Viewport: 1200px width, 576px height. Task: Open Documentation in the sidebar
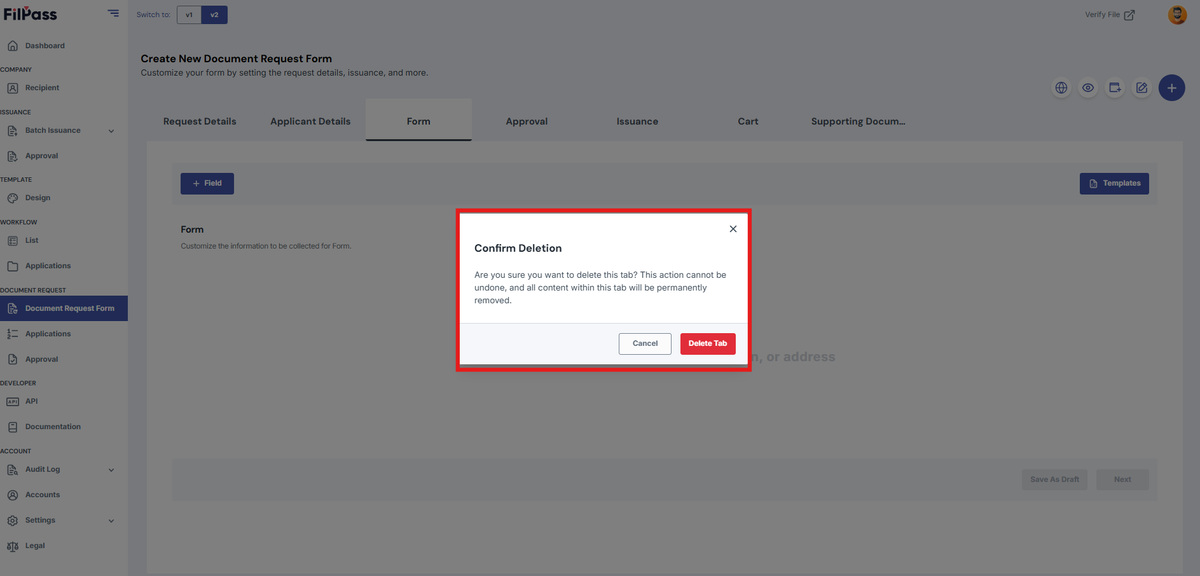click(x=53, y=427)
